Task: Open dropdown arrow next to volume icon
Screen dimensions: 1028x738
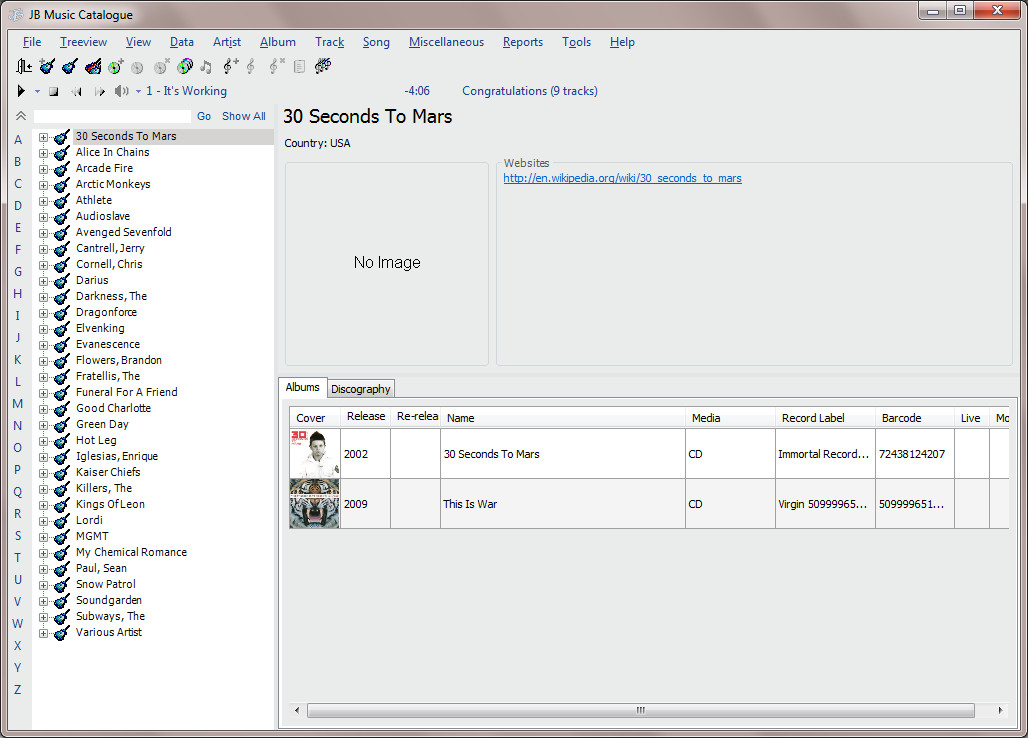Action: (x=138, y=92)
